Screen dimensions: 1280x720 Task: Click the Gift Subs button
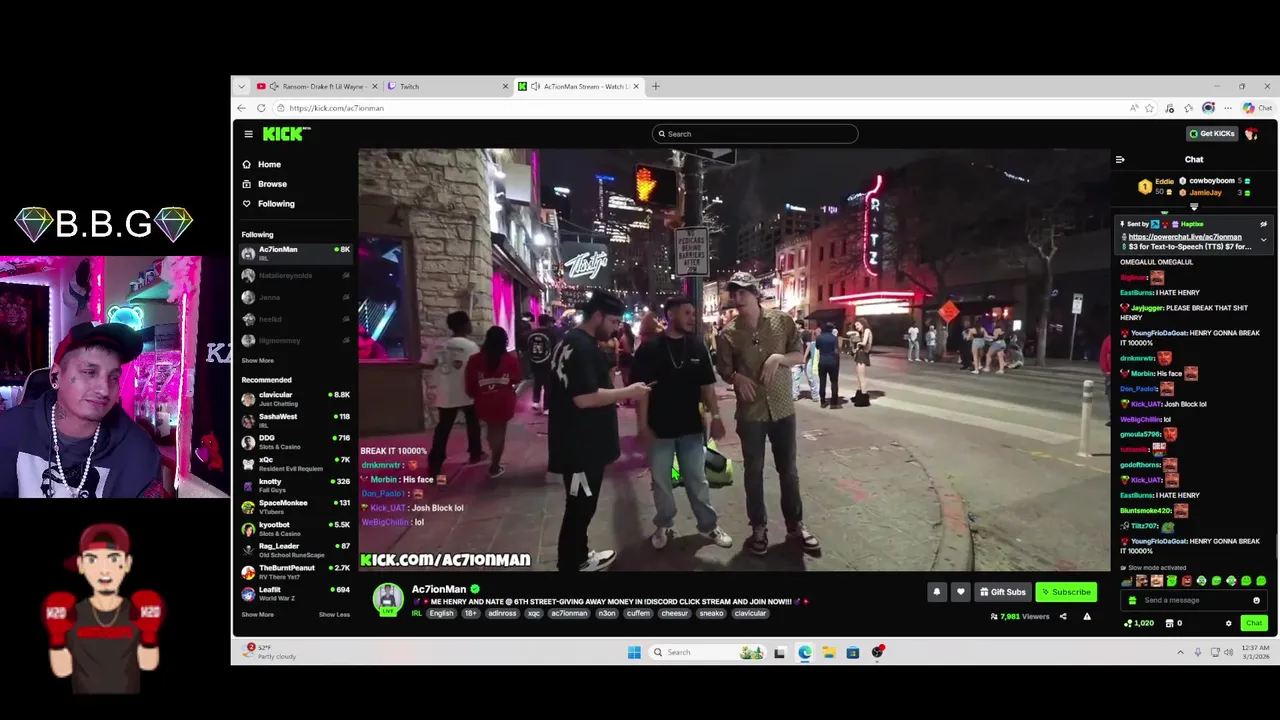click(x=1003, y=592)
